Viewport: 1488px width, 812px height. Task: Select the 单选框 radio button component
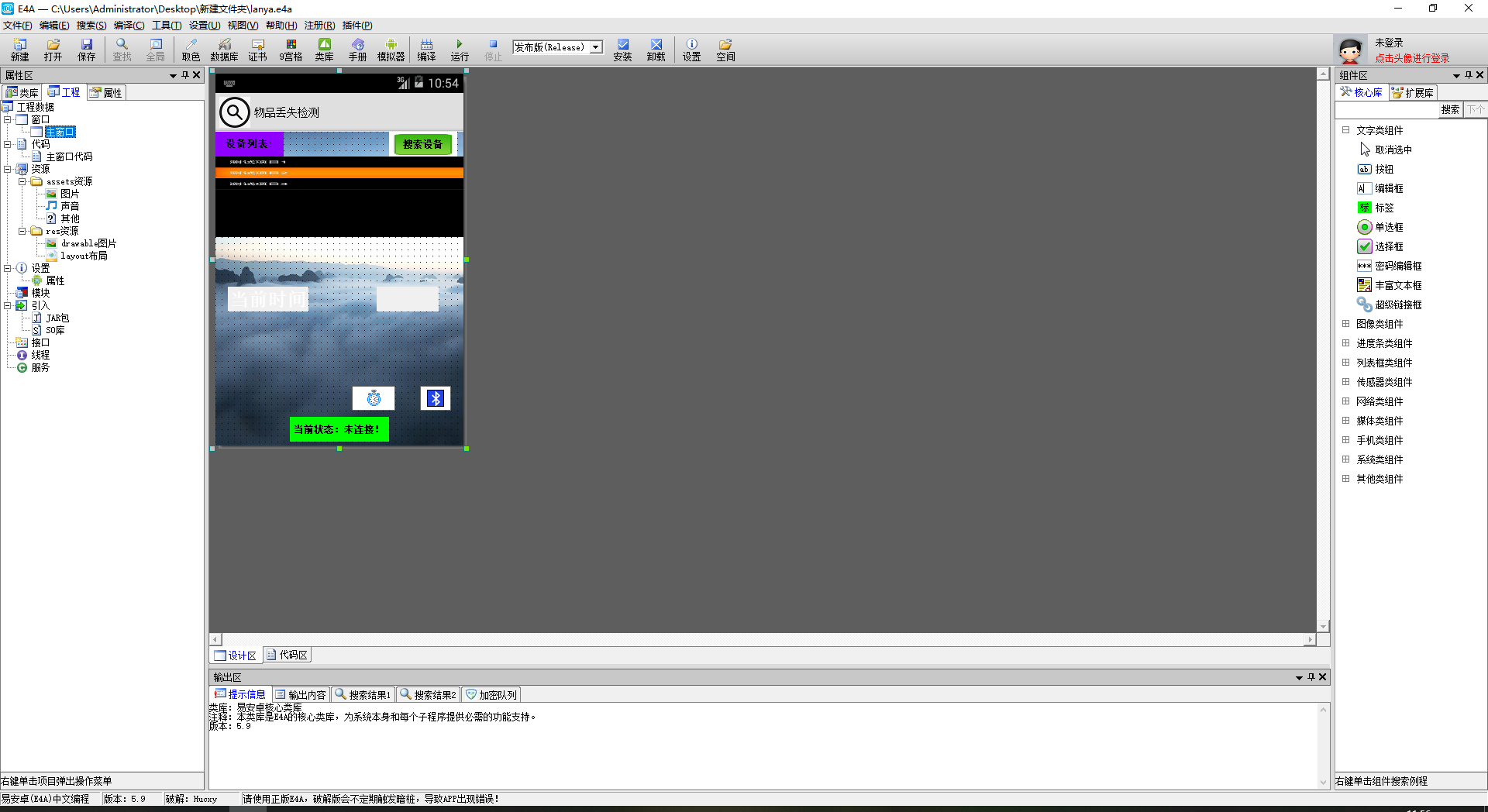pos(1380,227)
